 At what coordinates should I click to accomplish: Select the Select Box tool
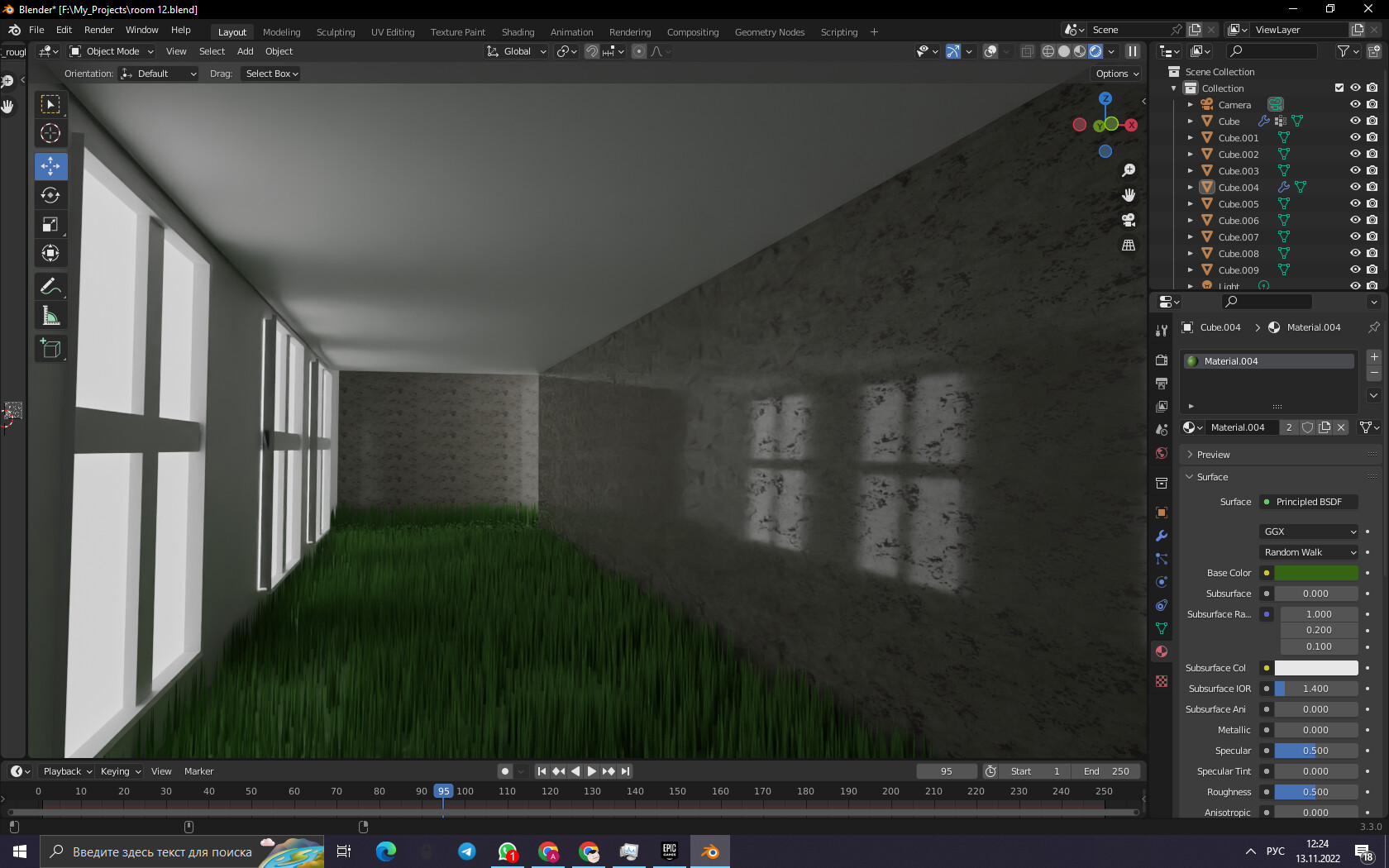coord(50,104)
